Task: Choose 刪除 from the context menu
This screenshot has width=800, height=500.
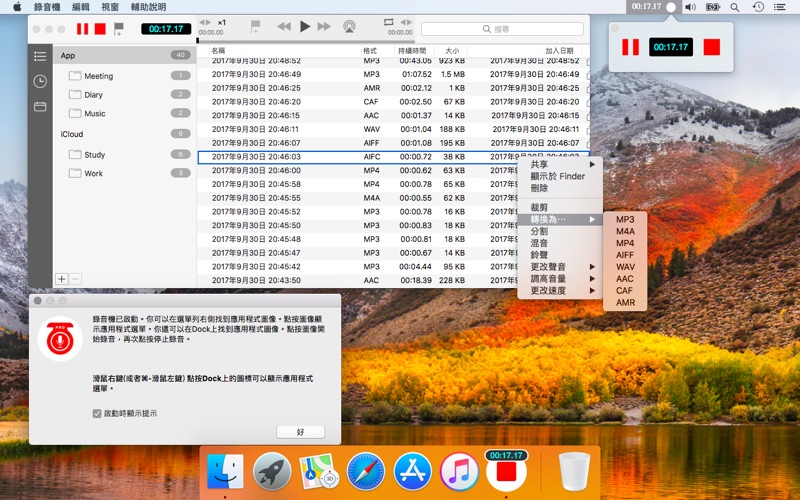Action: (560, 188)
